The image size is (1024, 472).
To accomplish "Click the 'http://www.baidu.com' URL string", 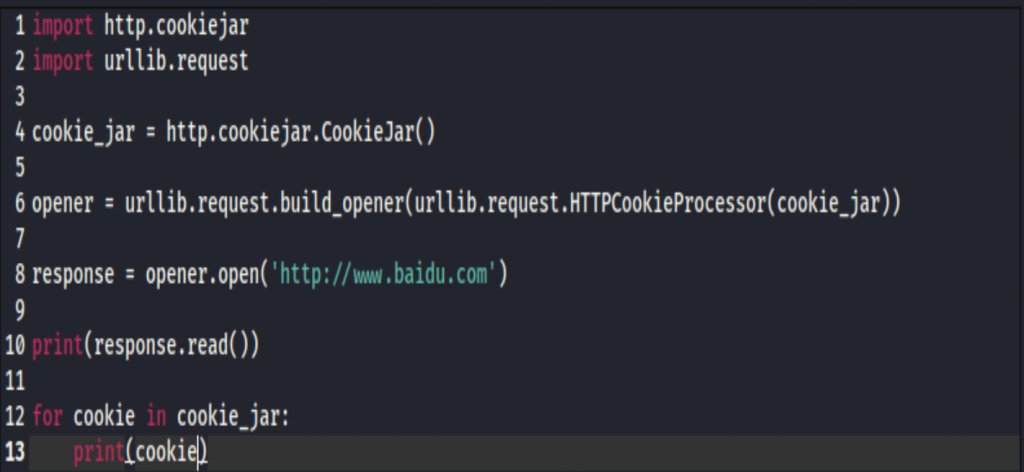I will pos(384,275).
